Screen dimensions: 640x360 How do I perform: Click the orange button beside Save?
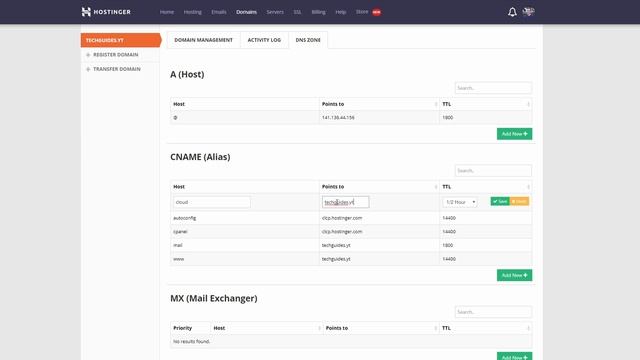[519, 201]
